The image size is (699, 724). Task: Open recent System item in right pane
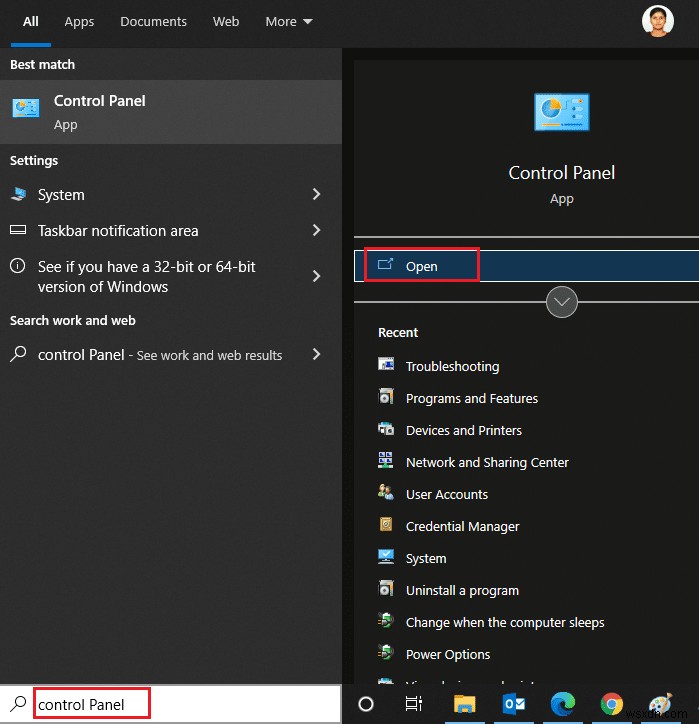coord(426,558)
